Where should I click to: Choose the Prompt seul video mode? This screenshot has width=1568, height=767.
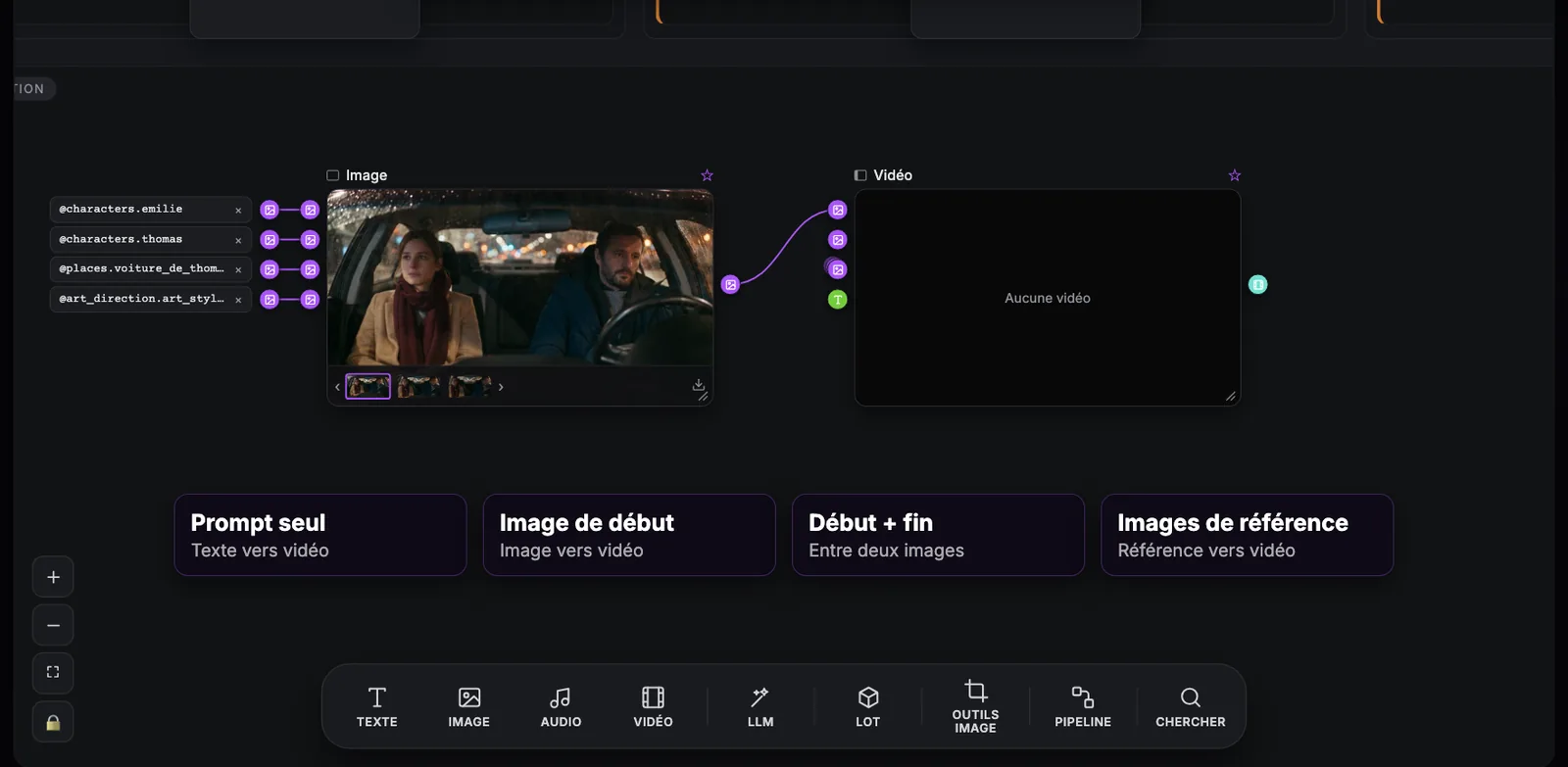click(320, 535)
